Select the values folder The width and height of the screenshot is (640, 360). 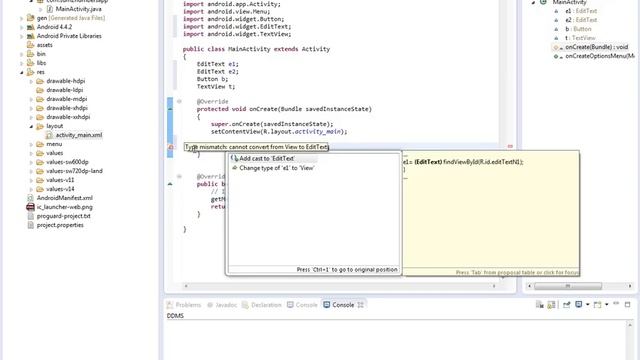click(54, 153)
